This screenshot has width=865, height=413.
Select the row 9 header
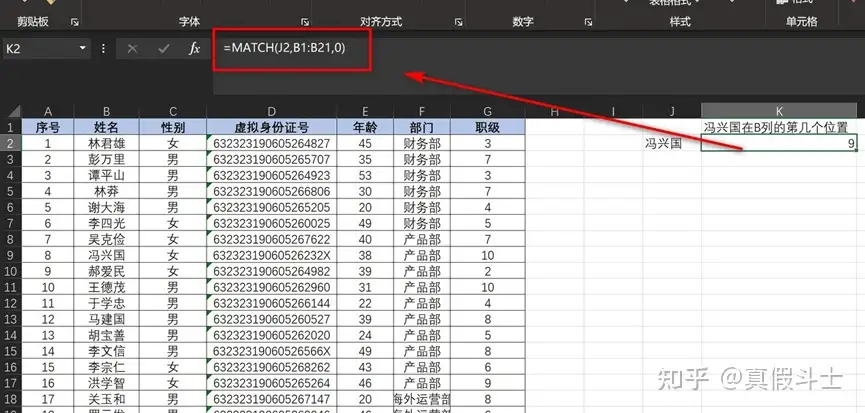pyautogui.click(x=12, y=255)
